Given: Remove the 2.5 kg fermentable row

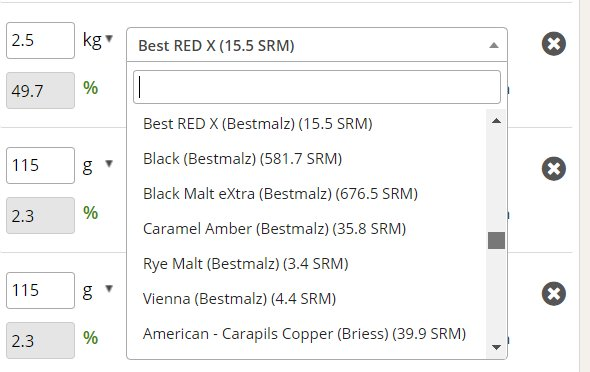Looking at the screenshot, I should (x=554, y=44).
